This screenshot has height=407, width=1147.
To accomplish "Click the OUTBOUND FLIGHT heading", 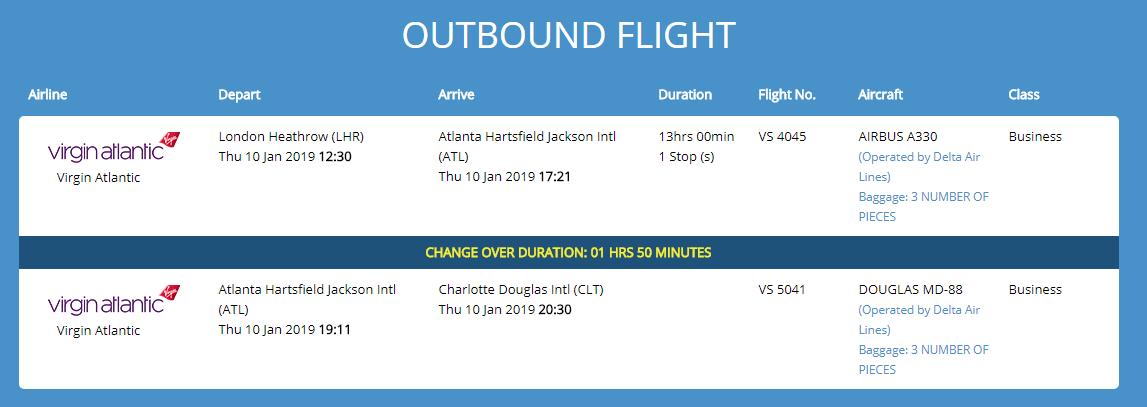I will pos(569,35).
